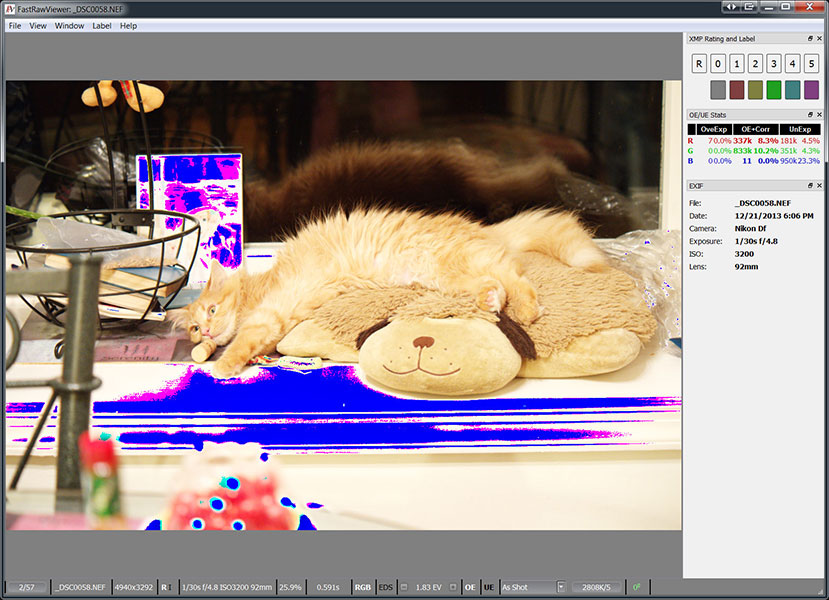This screenshot has height=600, width=829.
Task: Close the OE/UE Stats panel
Action: coord(820,115)
